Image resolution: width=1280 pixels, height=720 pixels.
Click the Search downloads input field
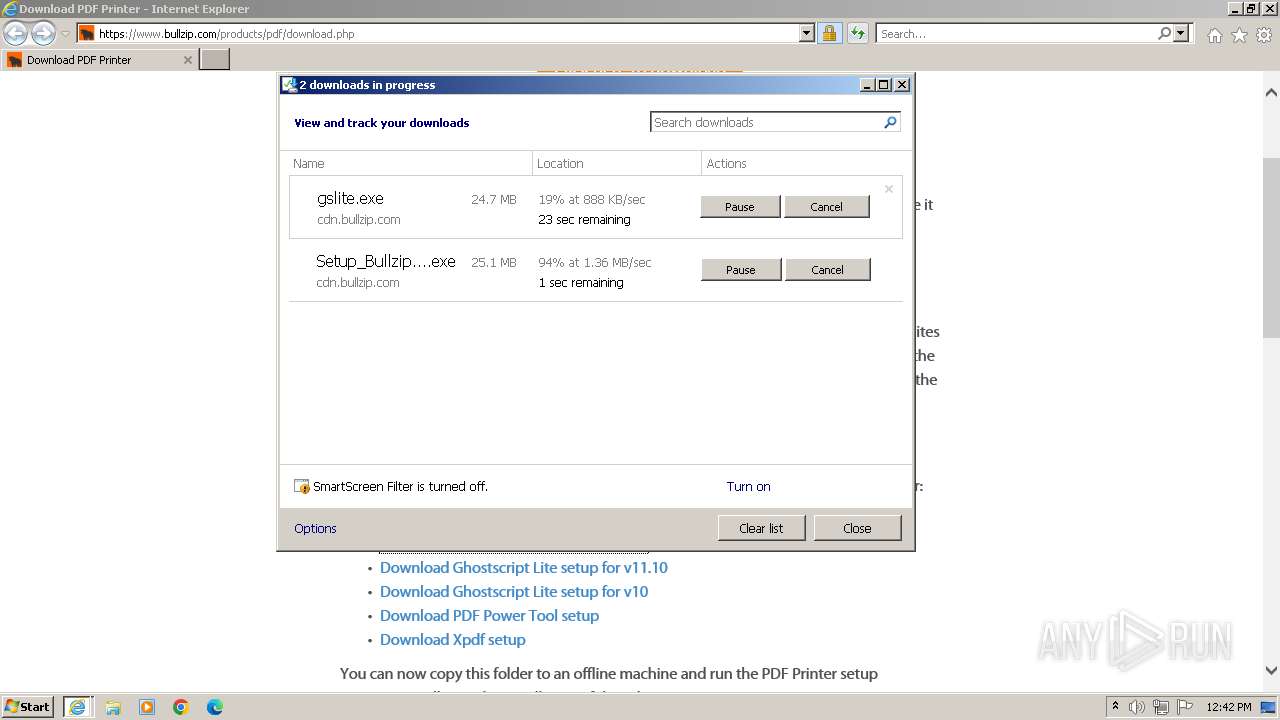[x=765, y=122]
